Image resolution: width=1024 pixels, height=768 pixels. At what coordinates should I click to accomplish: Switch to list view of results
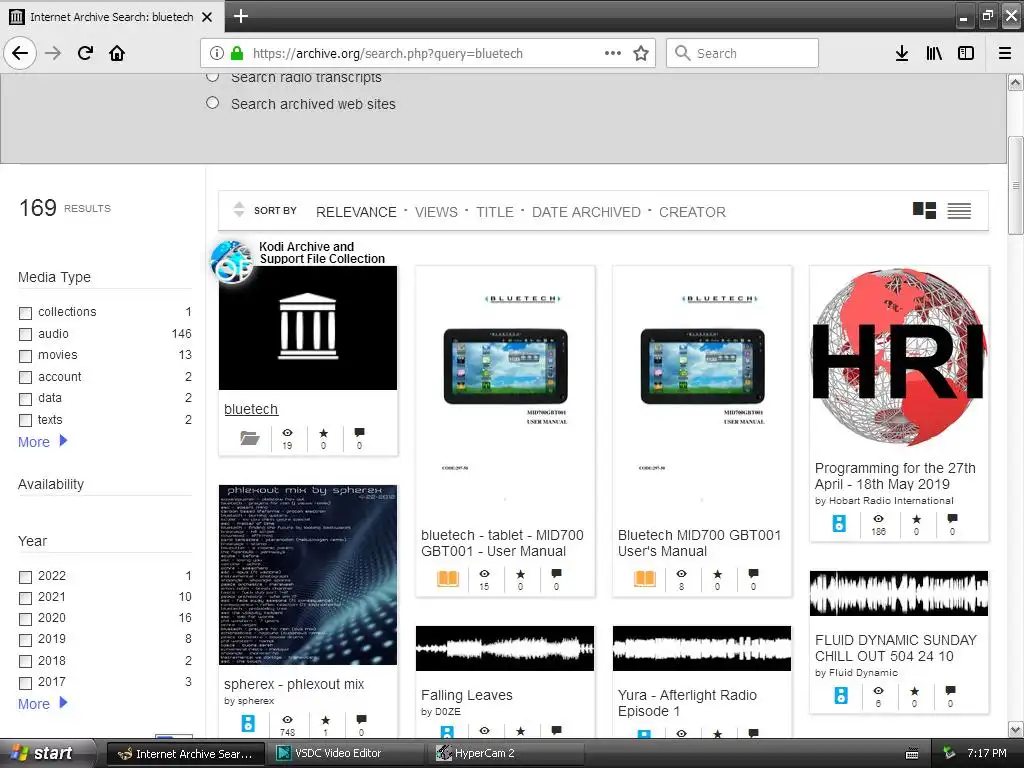coord(959,210)
